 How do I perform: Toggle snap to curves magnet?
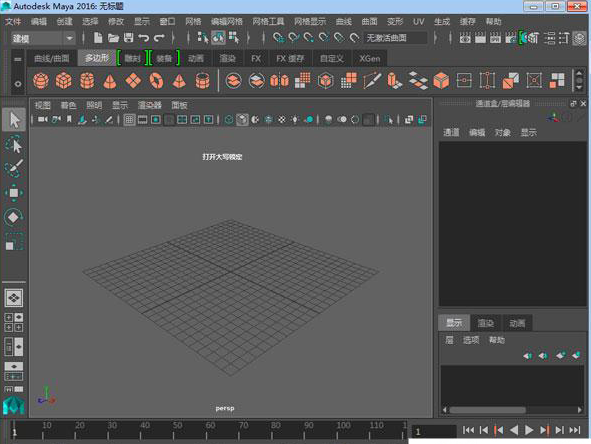294,38
